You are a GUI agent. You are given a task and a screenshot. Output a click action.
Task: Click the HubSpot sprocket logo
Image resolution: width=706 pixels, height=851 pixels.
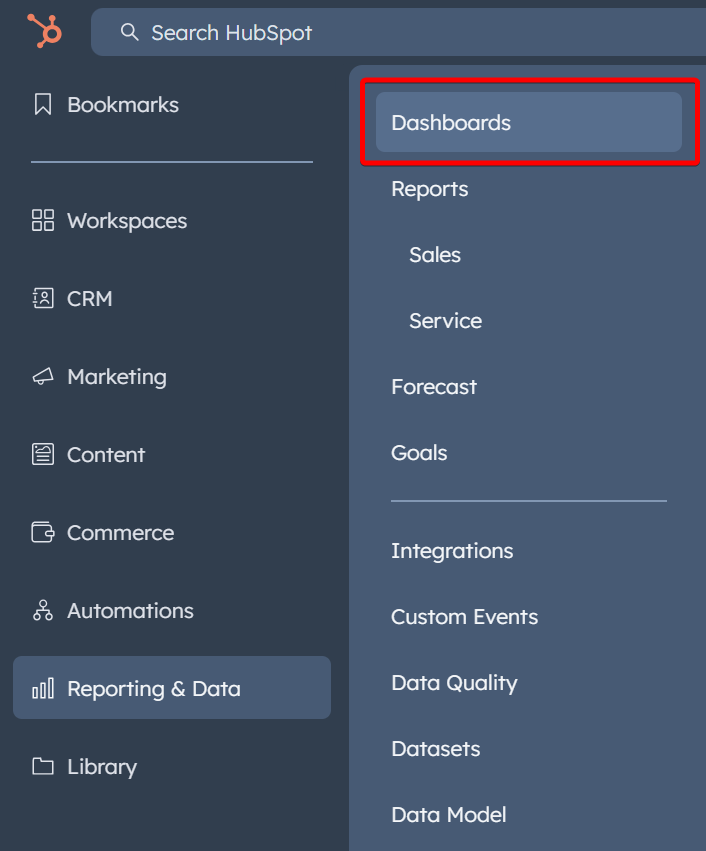(44, 31)
